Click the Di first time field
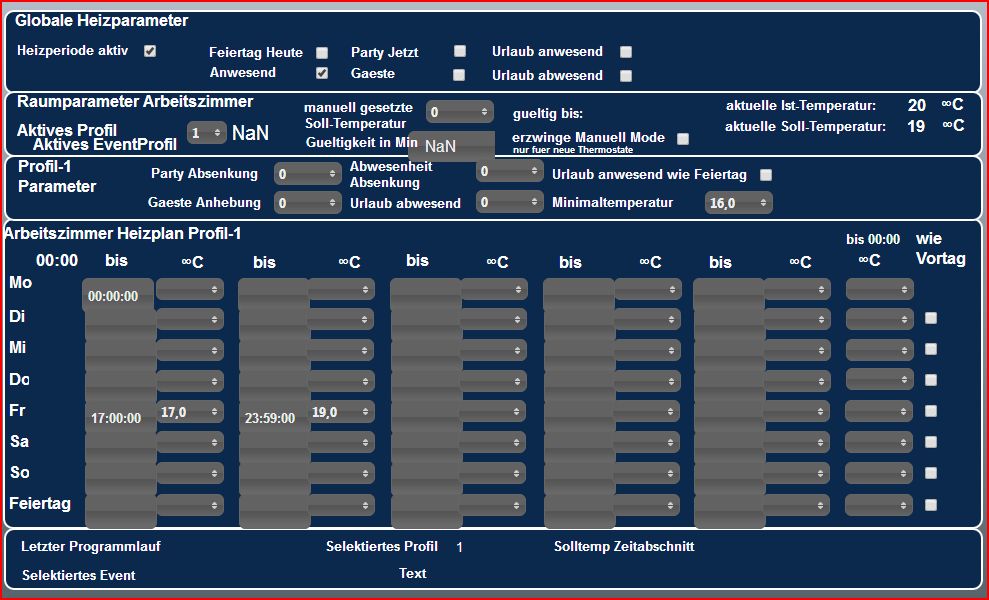The image size is (989, 600). (x=120, y=326)
